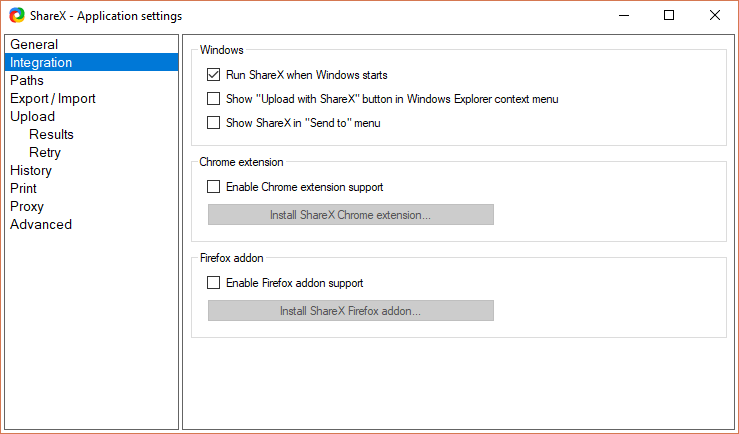Open the Print settings

[91, 188]
